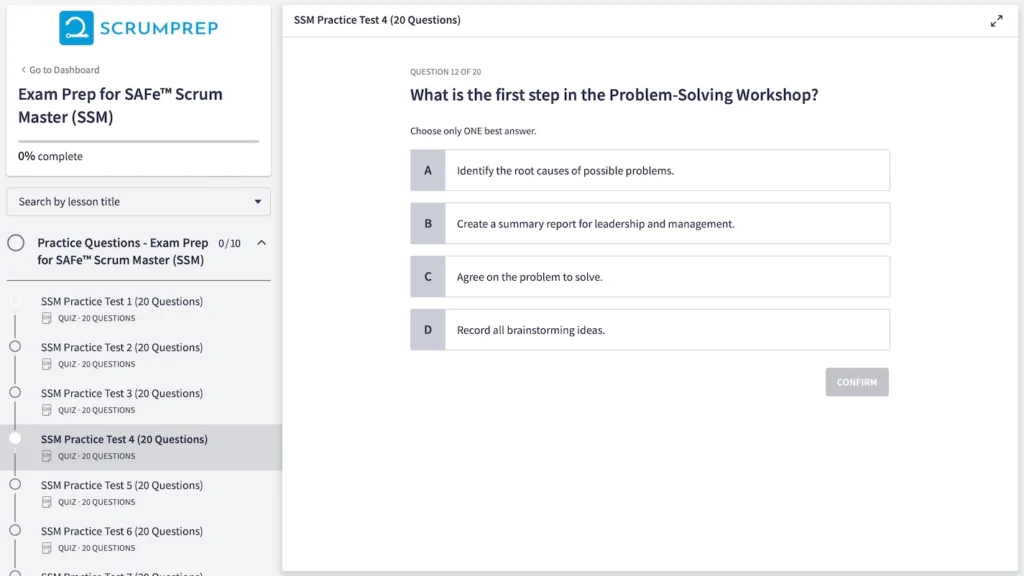Image resolution: width=1024 pixels, height=576 pixels.
Task: Click the quiz icon under SSM Practice Test 6
Action: [47, 547]
